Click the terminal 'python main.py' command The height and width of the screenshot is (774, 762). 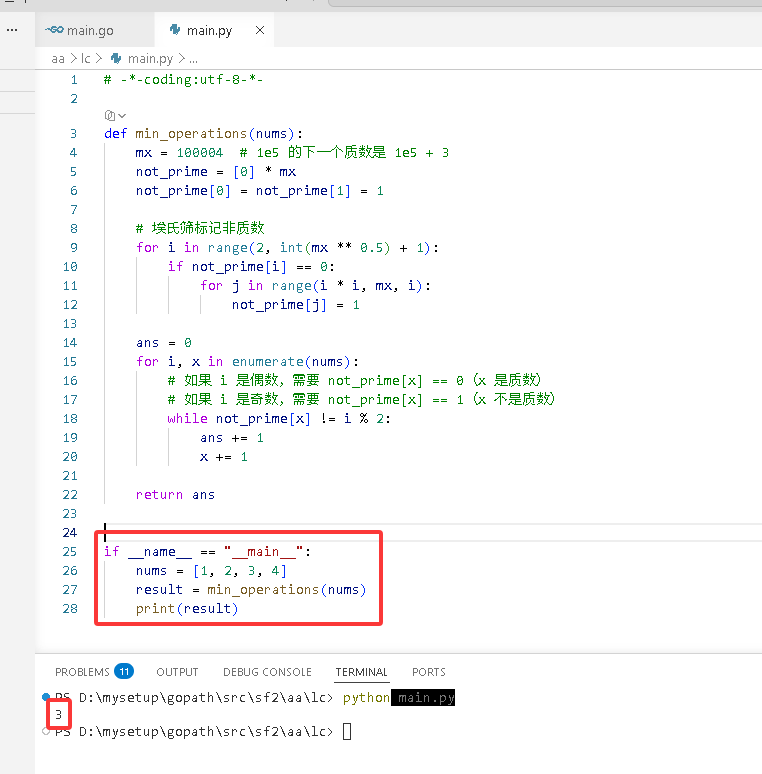(x=399, y=697)
